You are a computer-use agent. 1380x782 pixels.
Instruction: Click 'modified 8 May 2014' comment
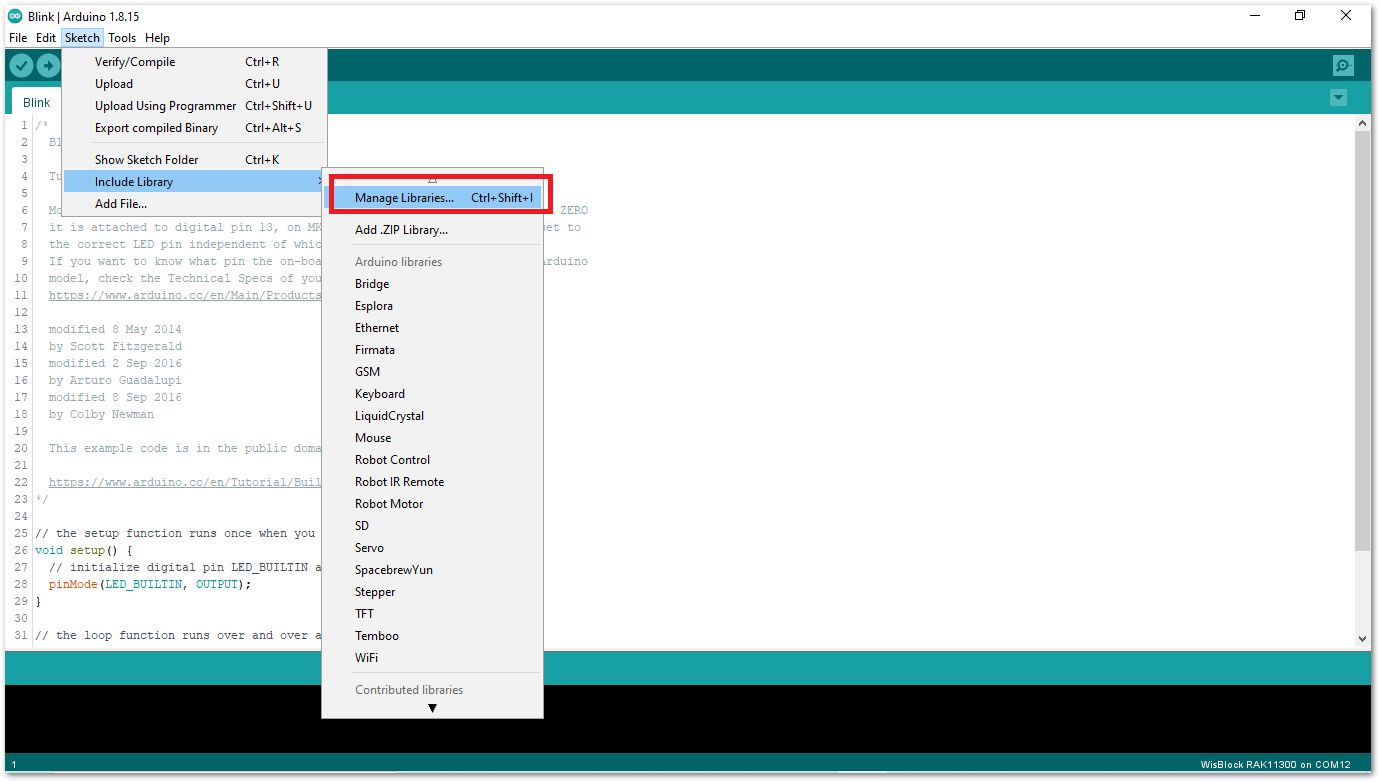[115, 329]
